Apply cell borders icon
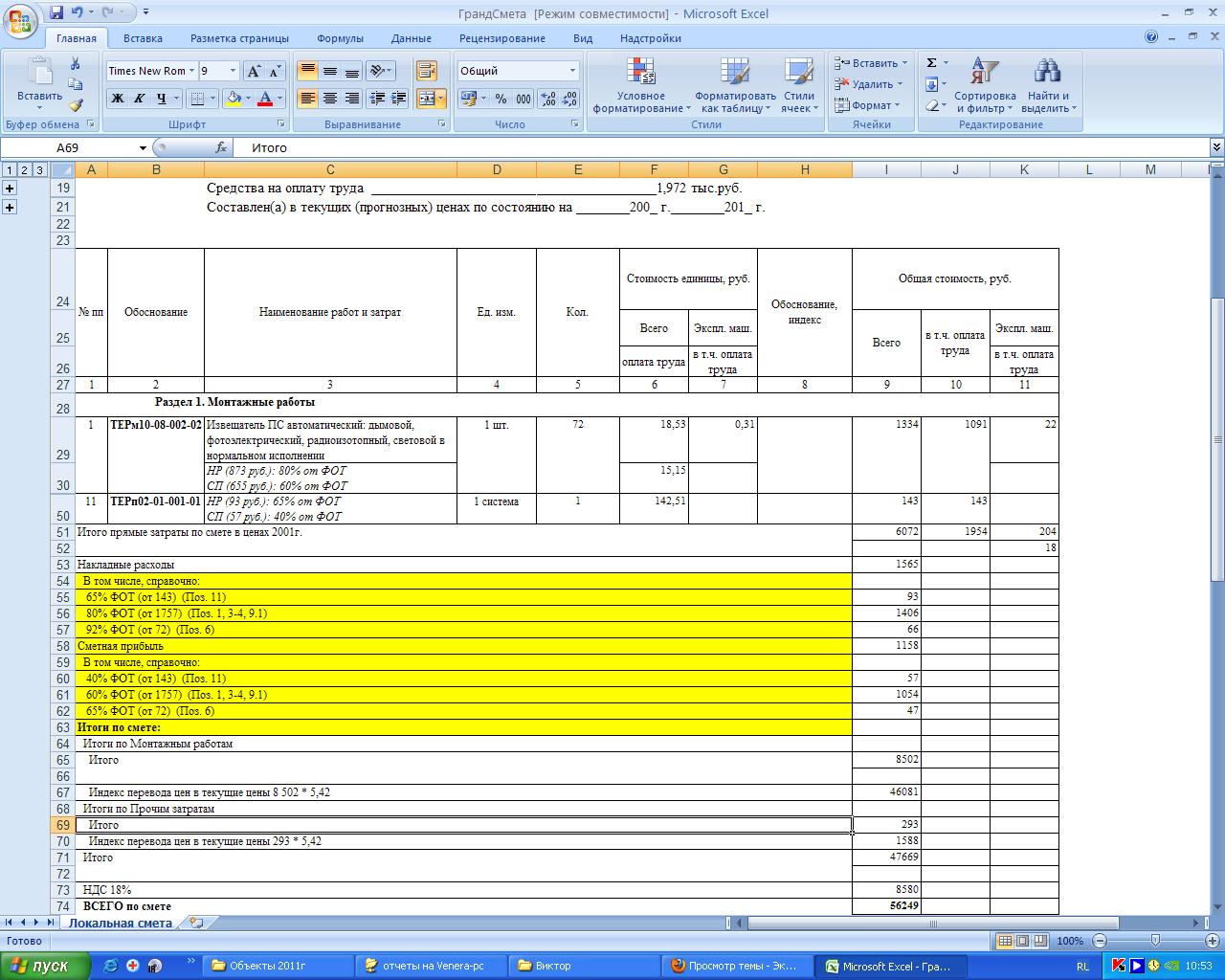Viewport: 1225px width, 980px height. (x=197, y=98)
